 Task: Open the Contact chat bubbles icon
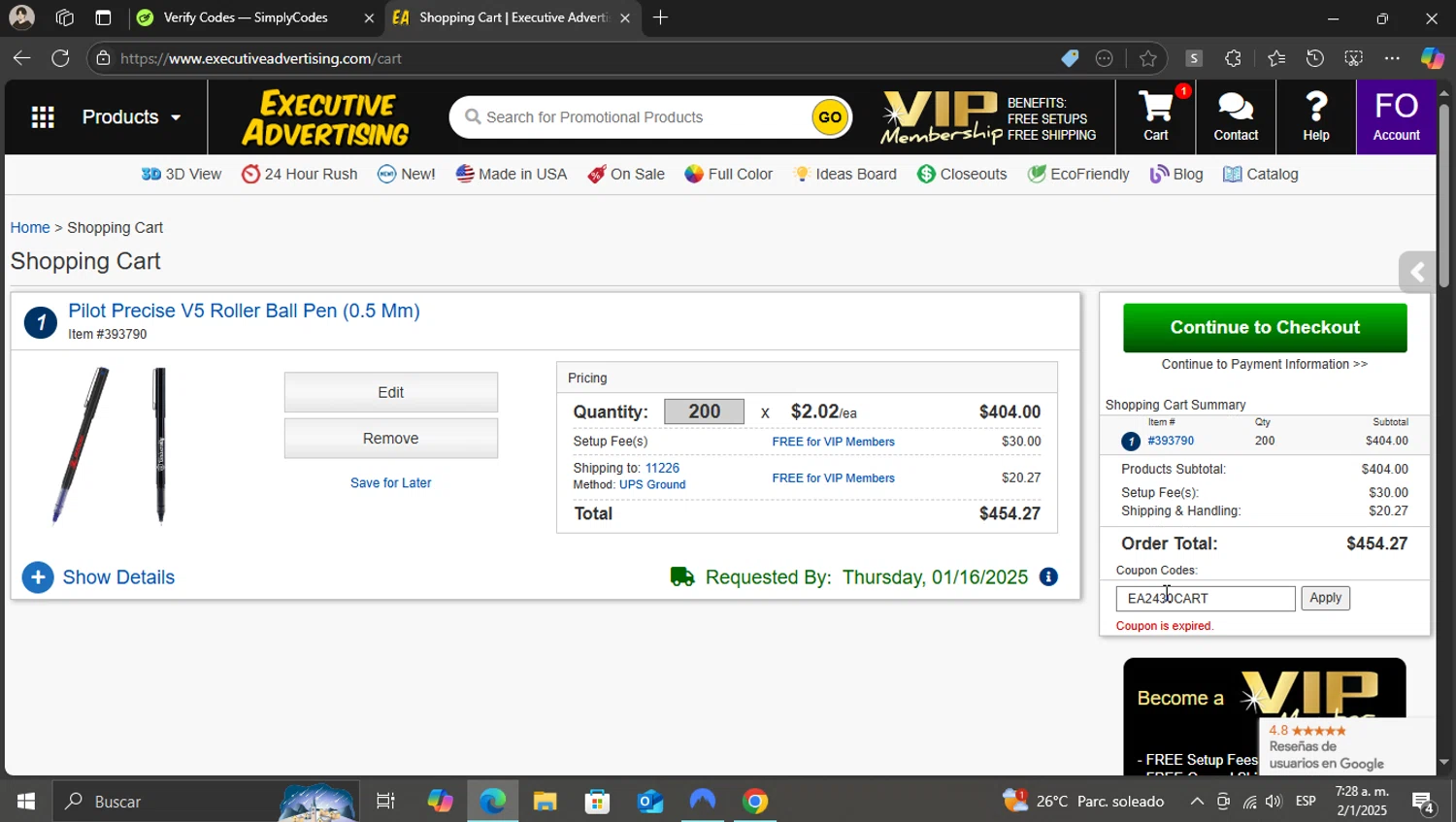pyautogui.click(x=1236, y=116)
